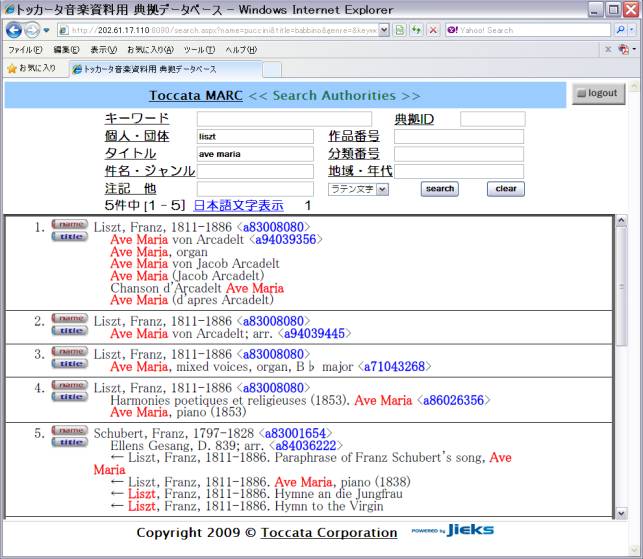
Task: Click the 地域・年代 input field
Action: [459, 171]
